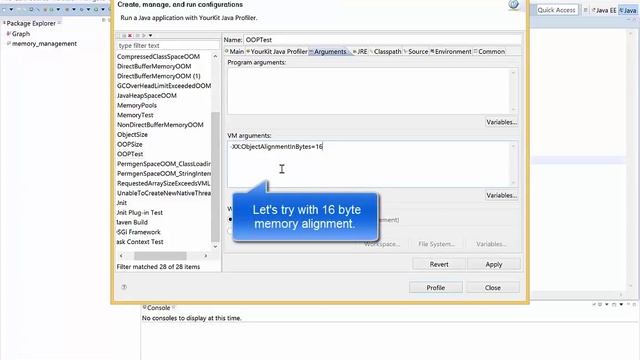Select JavaHeapSpaceOOM configuration
The width and height of the screenshot is (640, 360).
147,96
